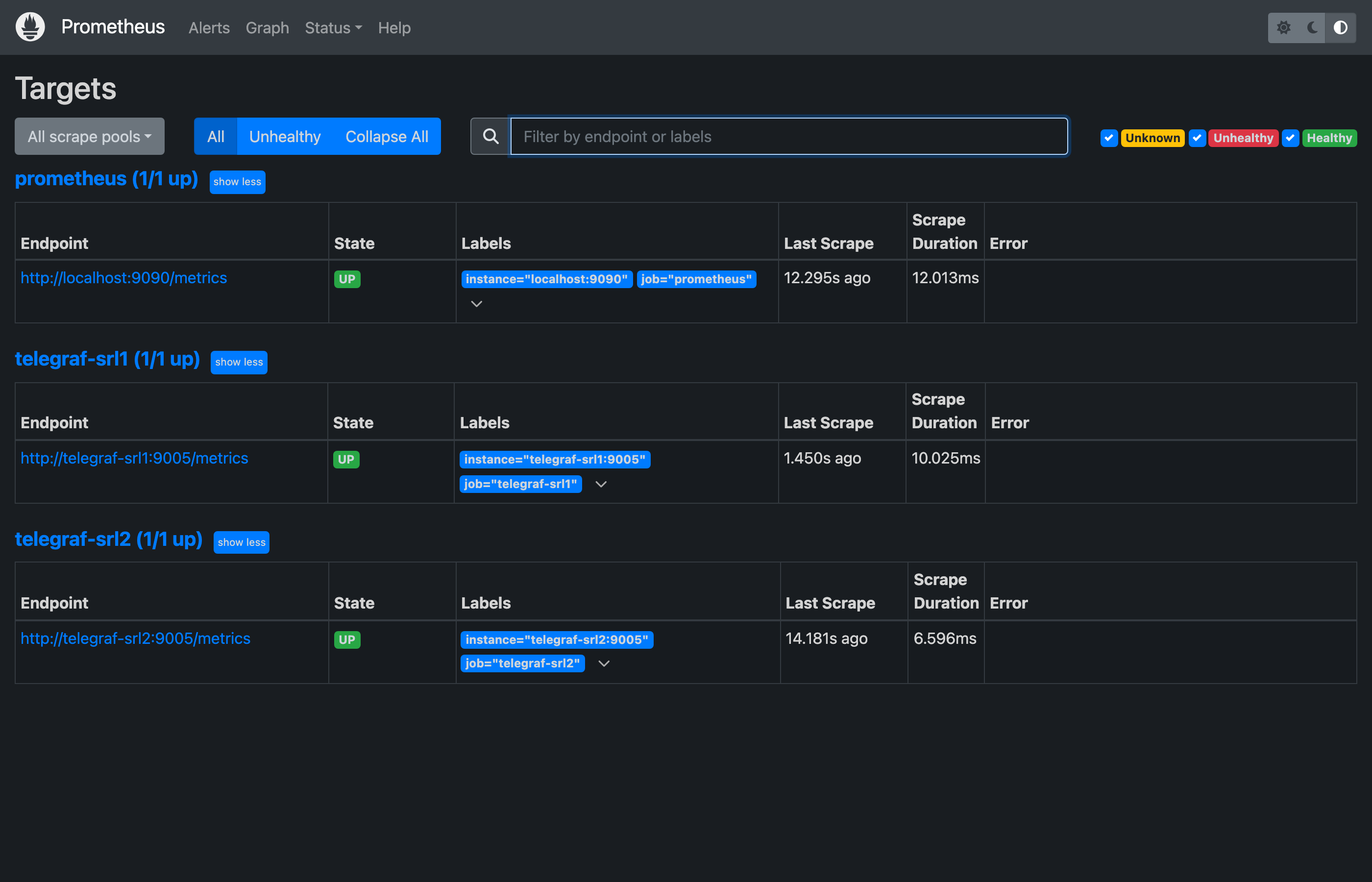Show only Unhealthy targets button

(x=285, y=136)
